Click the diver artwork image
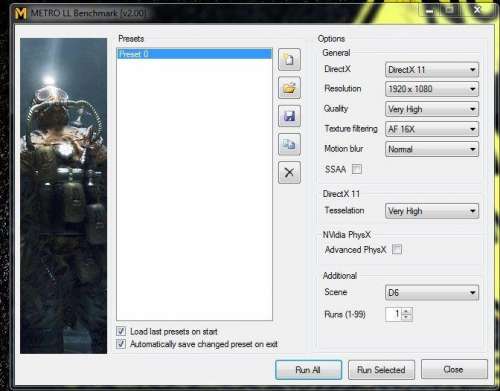Viewport: 500px width, 391px height. [x=63, y=196]
